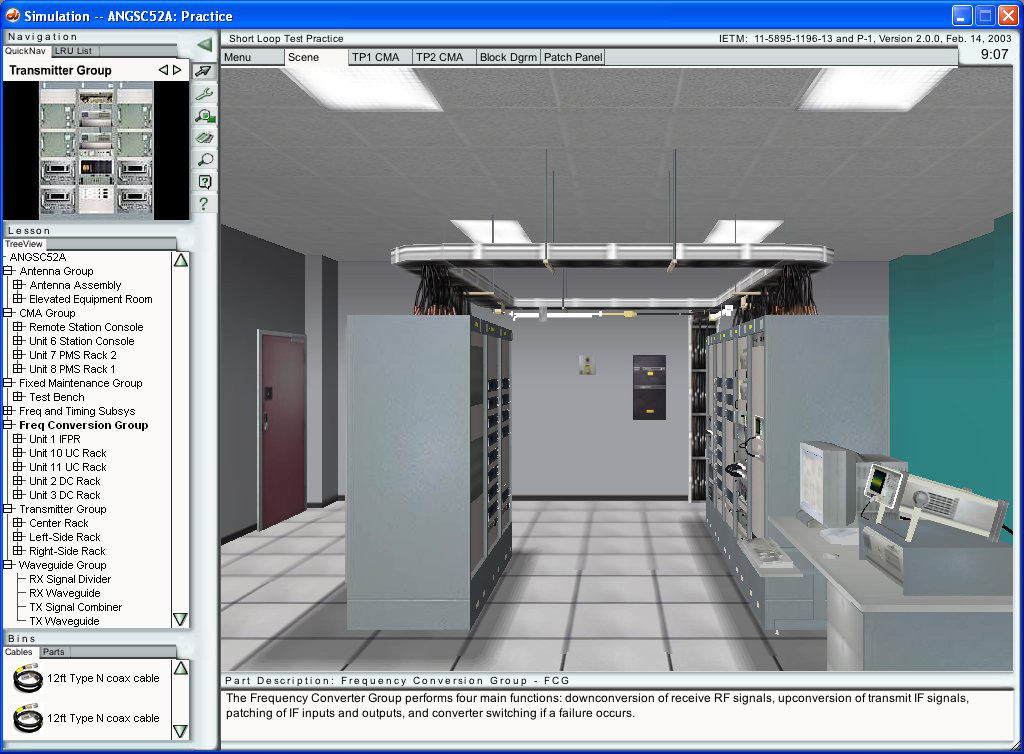Select Unit 10 UC Rack in tree
Screen dimensions: 1024x754
coord(67,453)
